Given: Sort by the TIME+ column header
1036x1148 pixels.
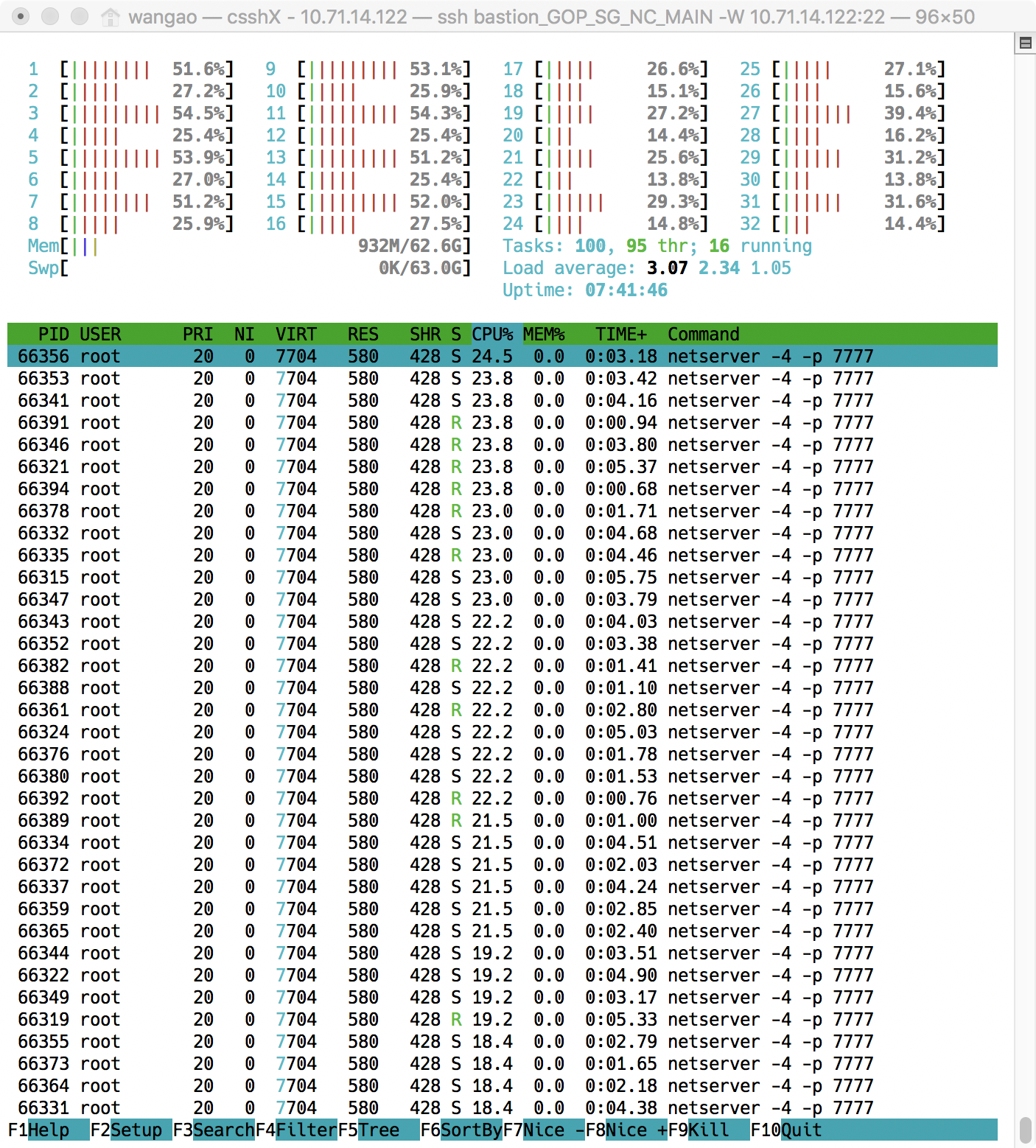Looking at the screenshot, I should click(x=621, y=334).
